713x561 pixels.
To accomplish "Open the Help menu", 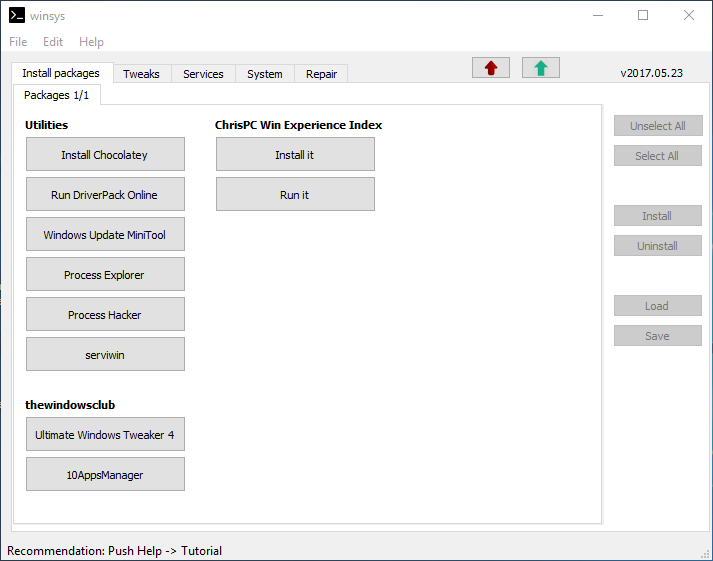I will [x=91, y=42].
